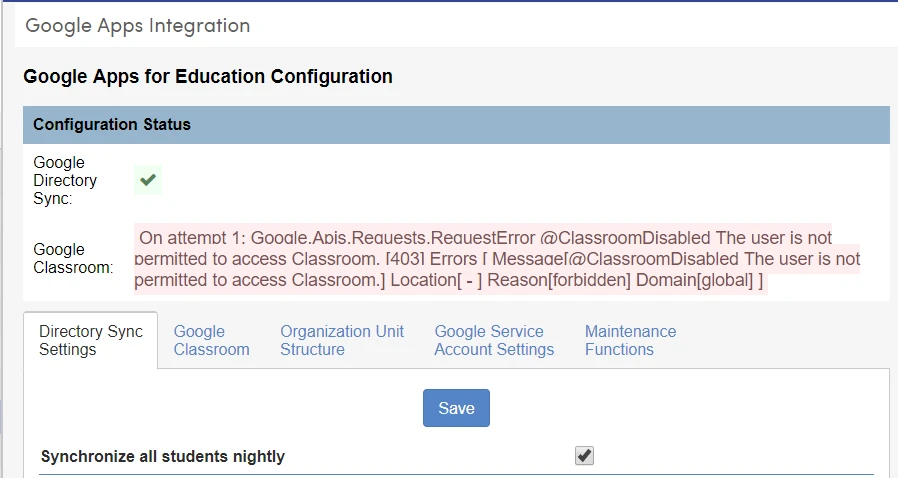Open Google Service Account Settings tab
898x478 pixels.
coord(494,340)
